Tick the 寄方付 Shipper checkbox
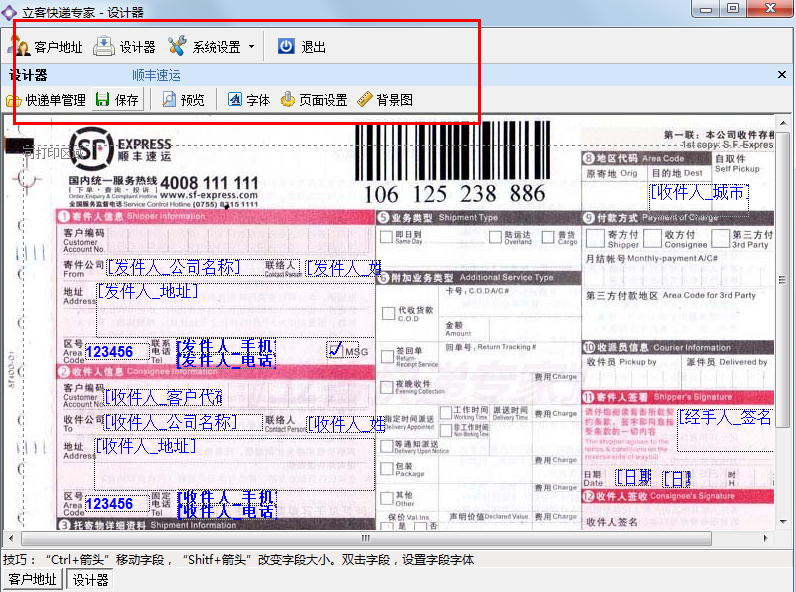Screen dimensions: 796x592 (x=595, y=238)
